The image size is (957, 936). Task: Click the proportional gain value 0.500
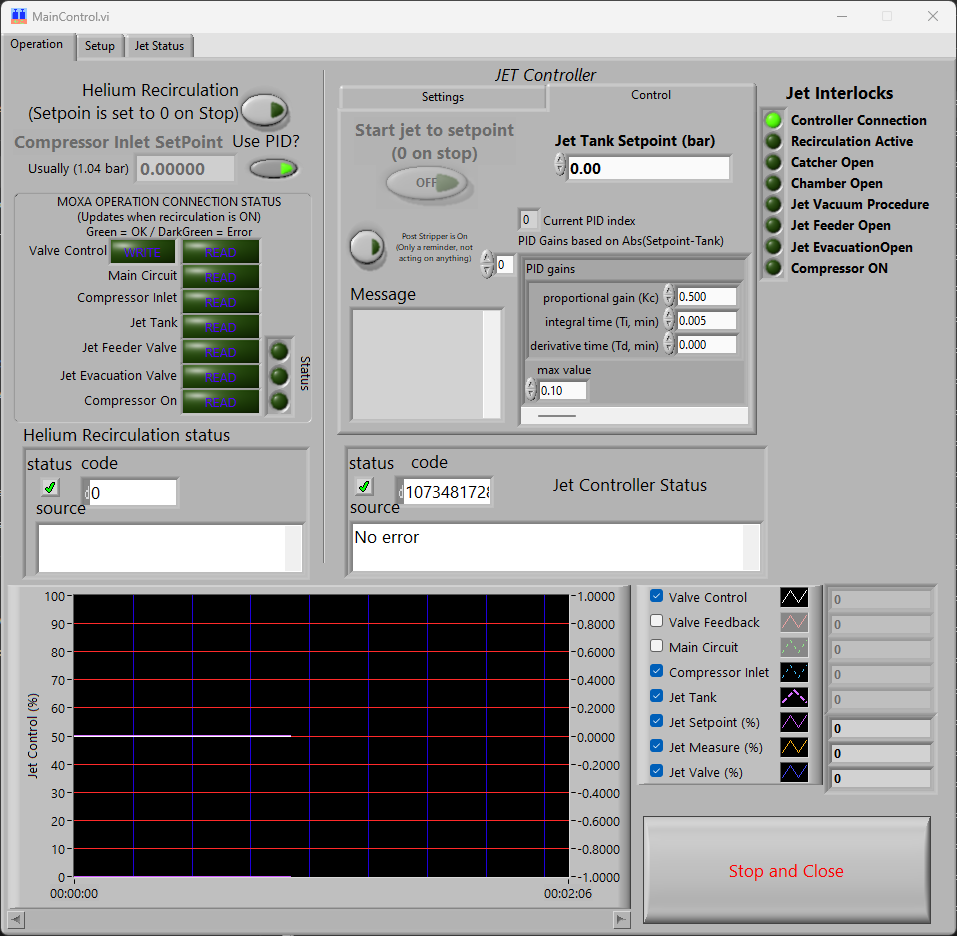pyautogui.click(x=706, y=297)
